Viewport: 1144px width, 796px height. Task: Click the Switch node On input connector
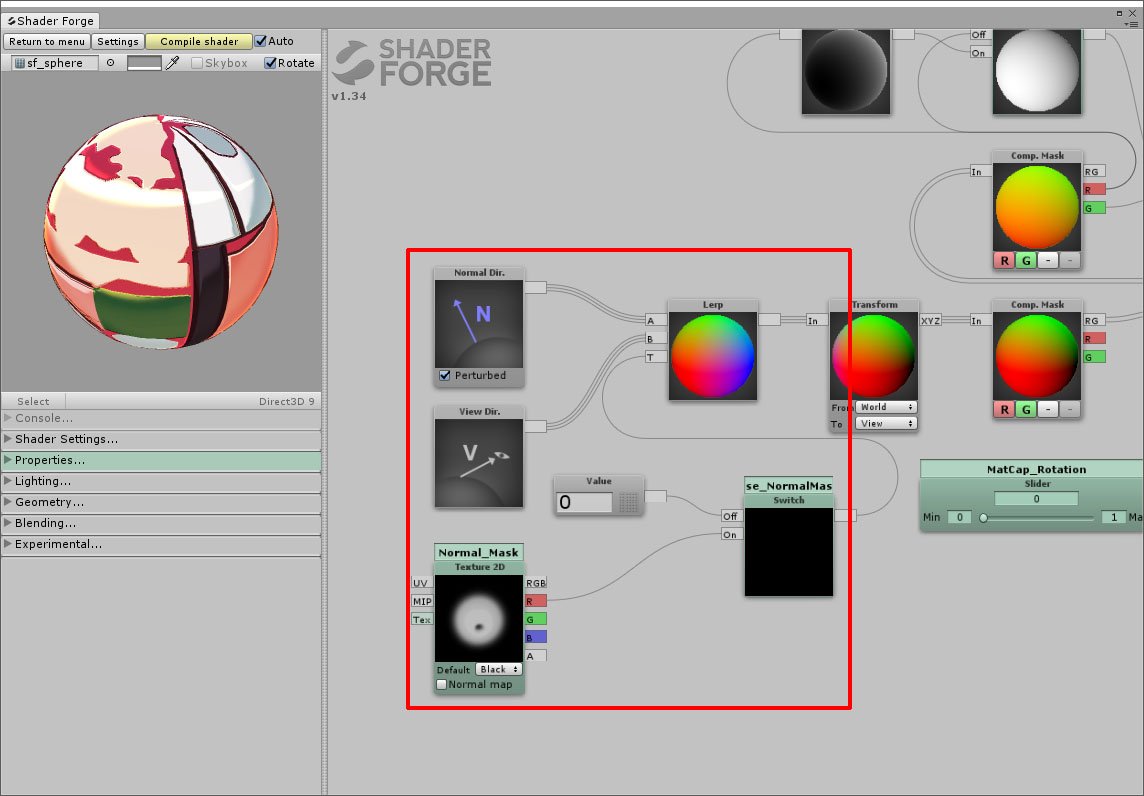click(731, 534)
